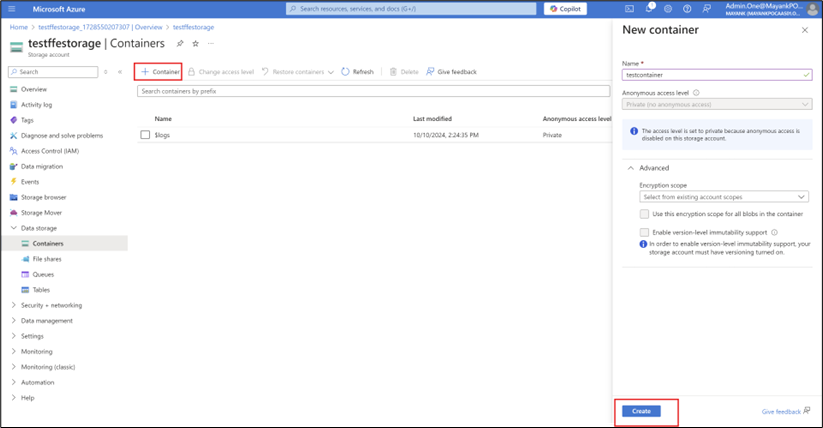Sort by the Last modified column header
Screen dimensions: 823x428
pyautogui.click(x=432, y=119)
